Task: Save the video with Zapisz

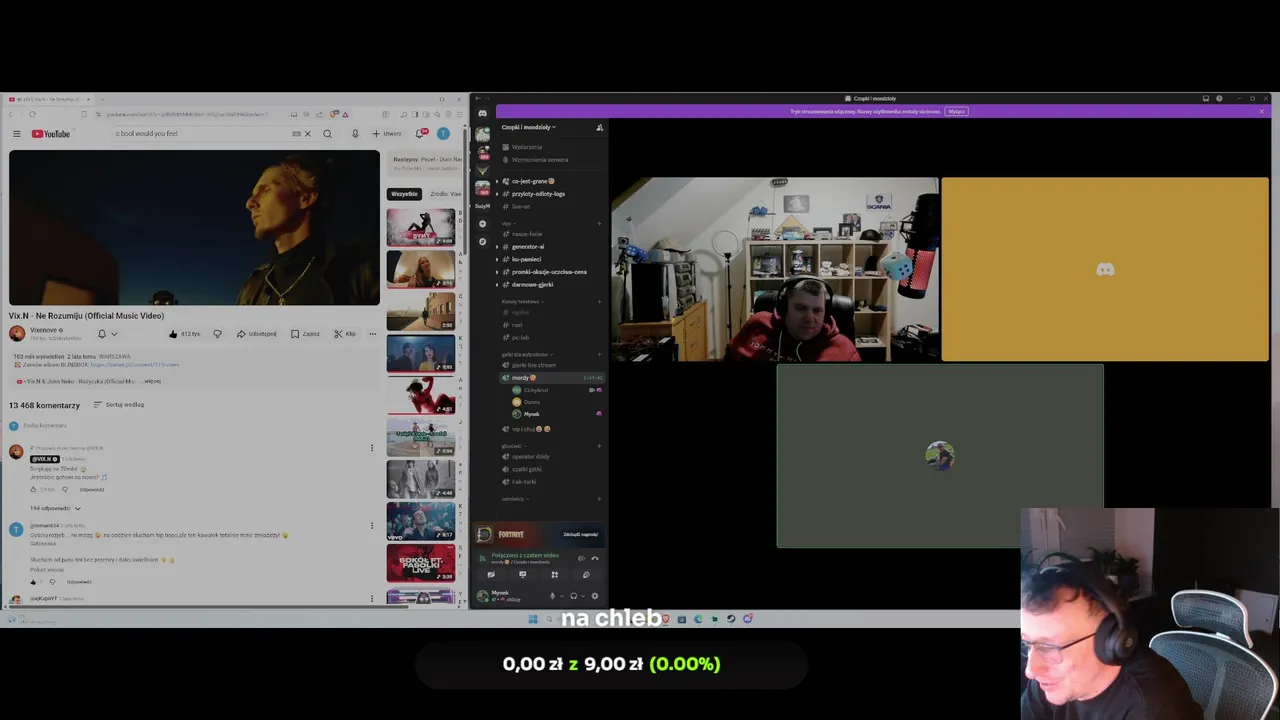Action: click(305, 334)
